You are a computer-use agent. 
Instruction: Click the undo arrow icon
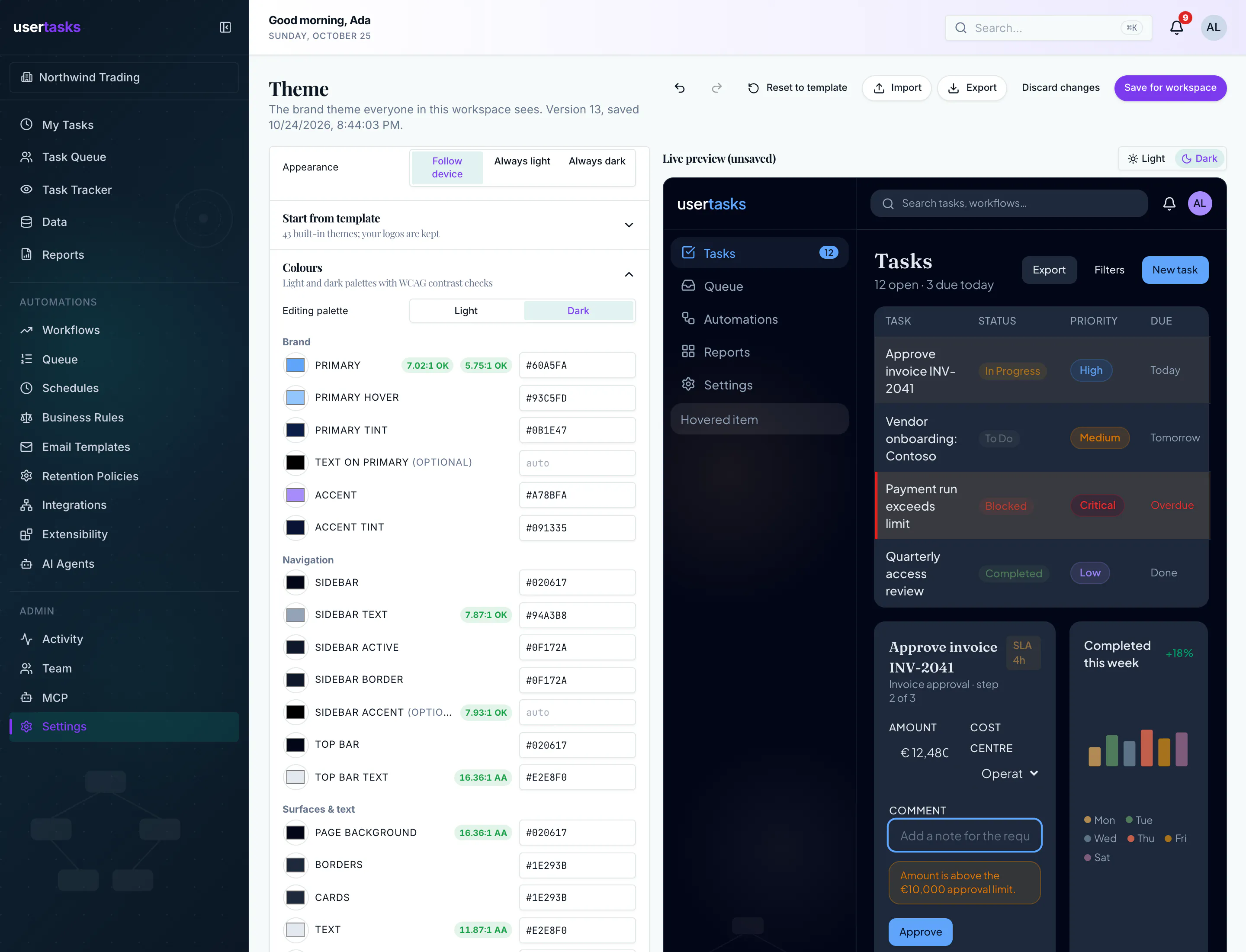pyautogui.click(x=680, y=88)
